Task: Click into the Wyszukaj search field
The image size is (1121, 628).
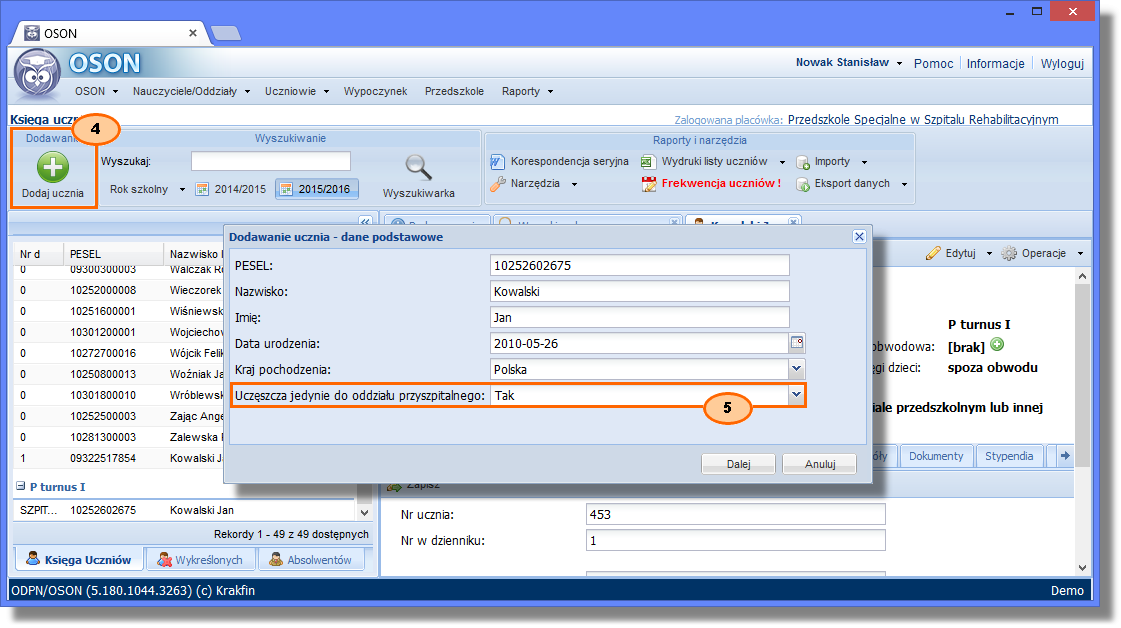Action: 271,162
